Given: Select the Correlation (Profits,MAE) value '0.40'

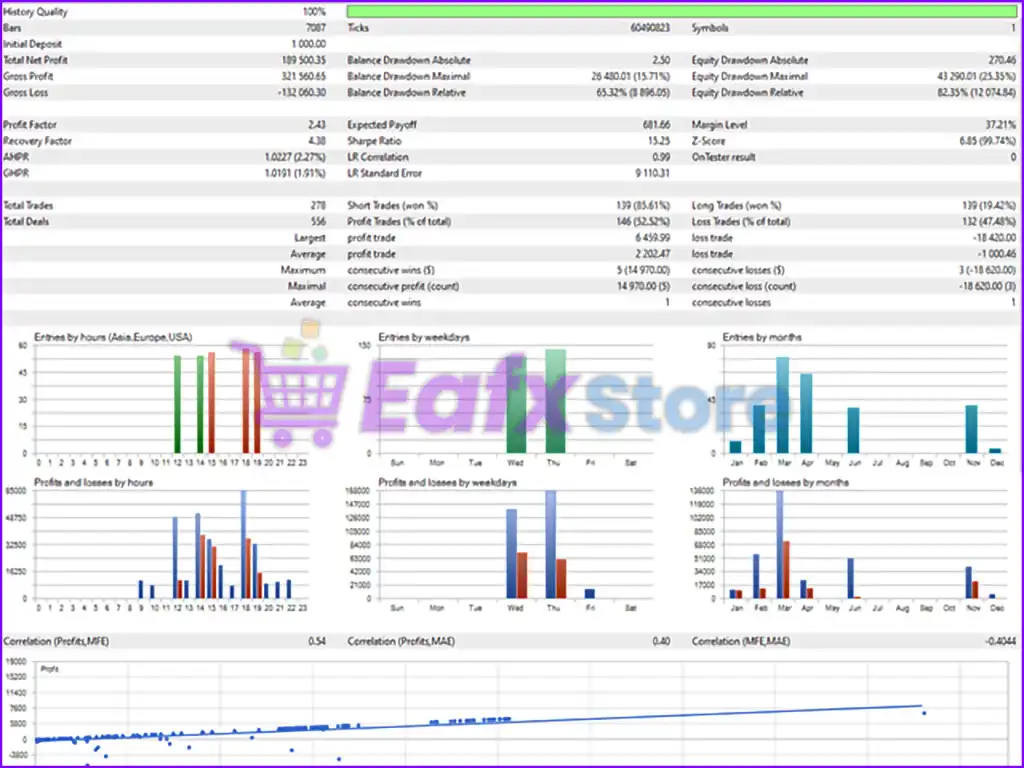Looking at the screenshot, I should click(x=661, y=641).
